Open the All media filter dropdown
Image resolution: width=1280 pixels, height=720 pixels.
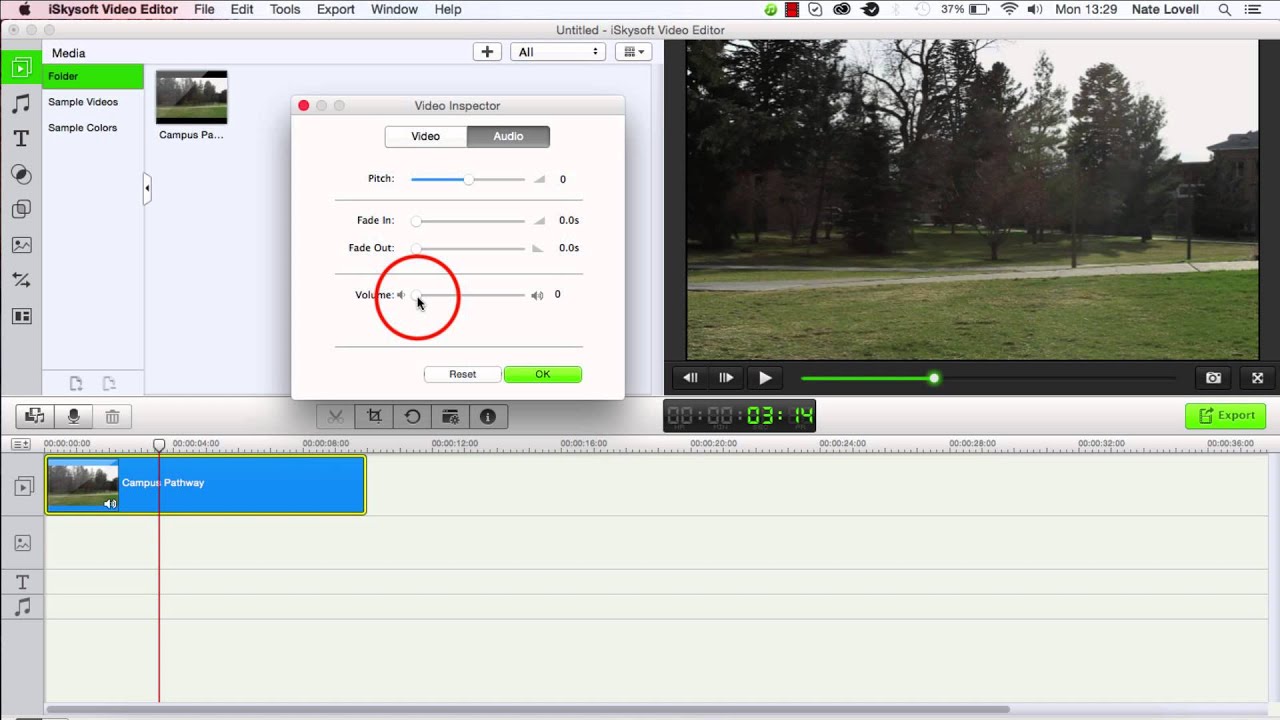[558, 52]
